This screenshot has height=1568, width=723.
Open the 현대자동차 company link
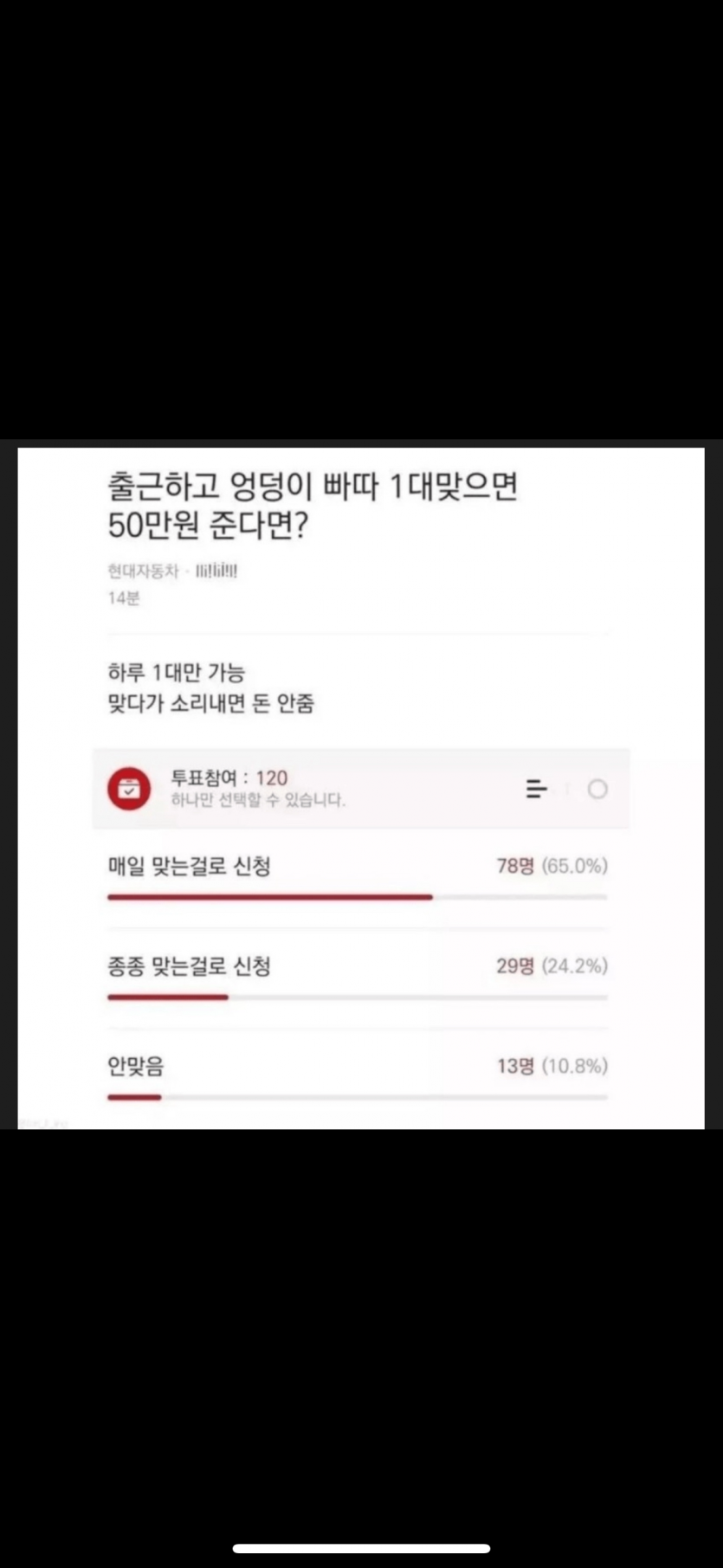143,571
